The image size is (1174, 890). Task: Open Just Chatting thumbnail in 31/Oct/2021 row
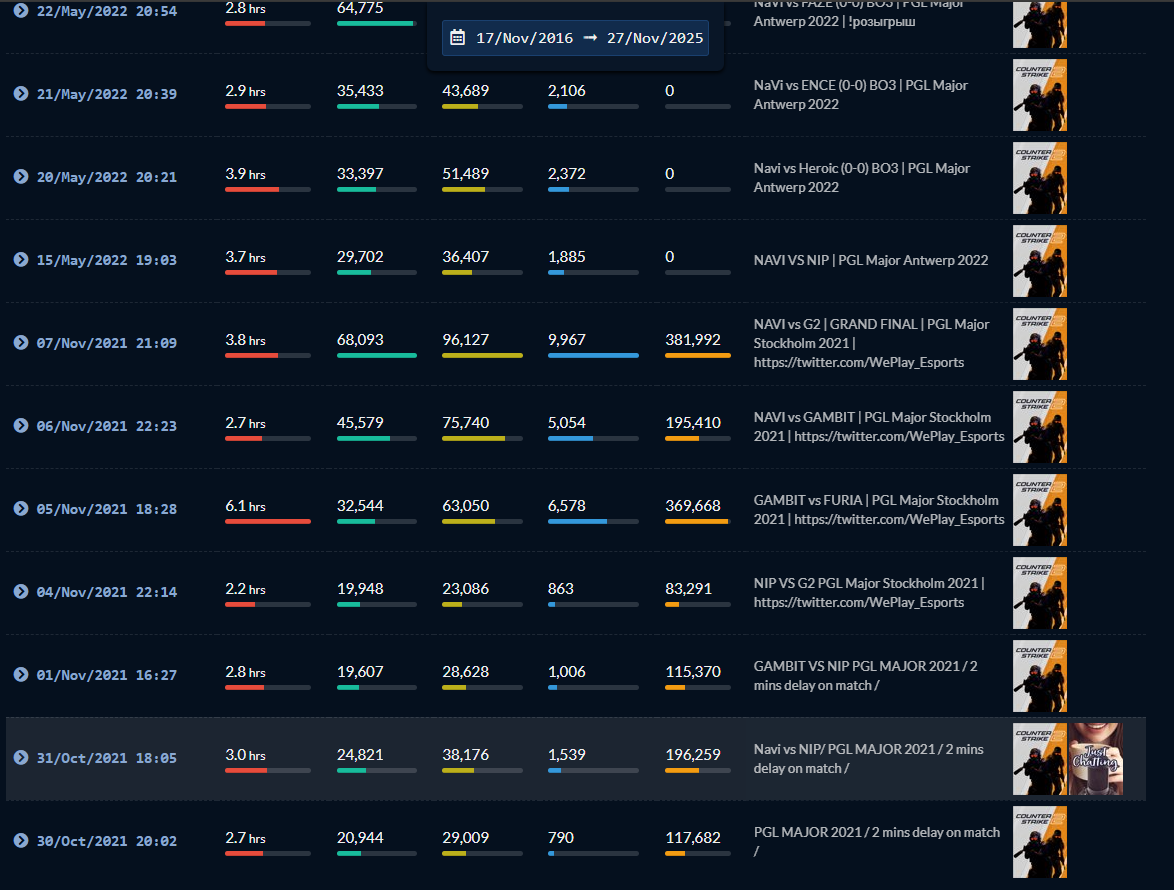click(x=1095, y=759)
